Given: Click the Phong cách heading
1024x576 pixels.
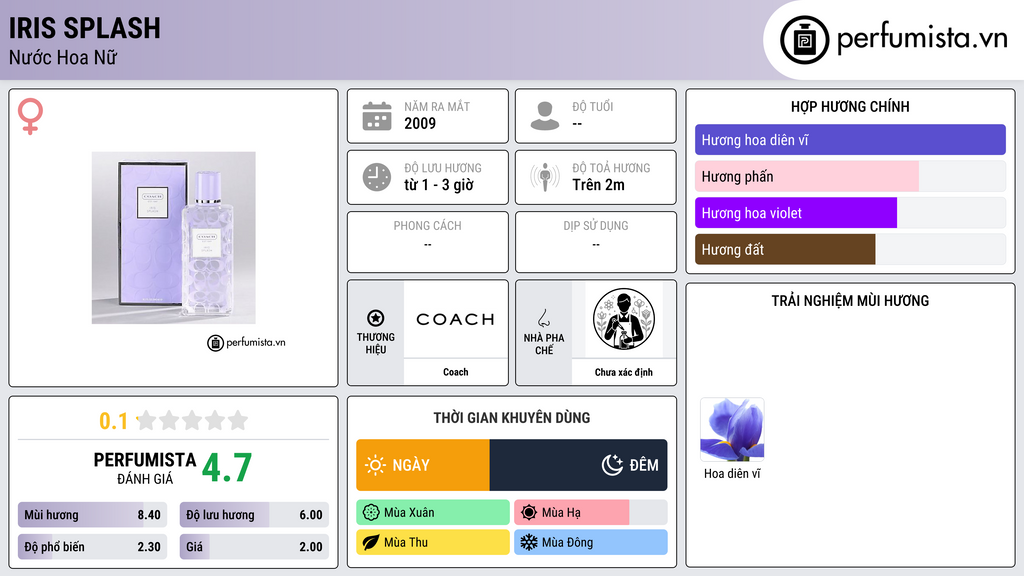Looking at the screenshot, I should coord(427,225).
